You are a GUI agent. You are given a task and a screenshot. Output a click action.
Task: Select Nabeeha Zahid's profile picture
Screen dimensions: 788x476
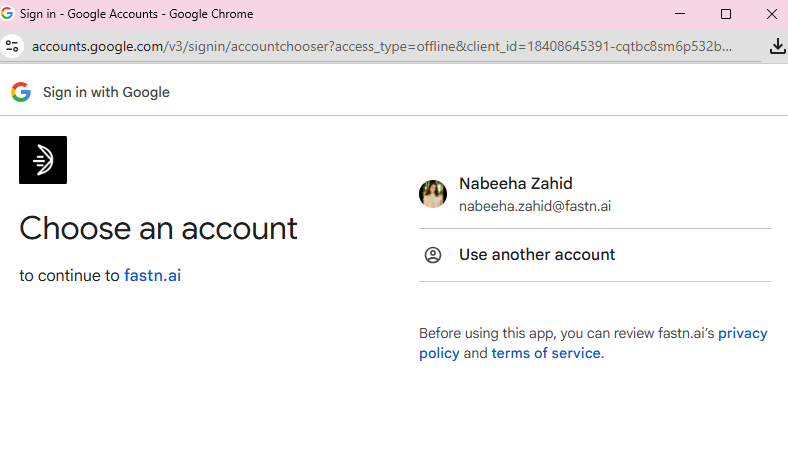click(433, 194)
